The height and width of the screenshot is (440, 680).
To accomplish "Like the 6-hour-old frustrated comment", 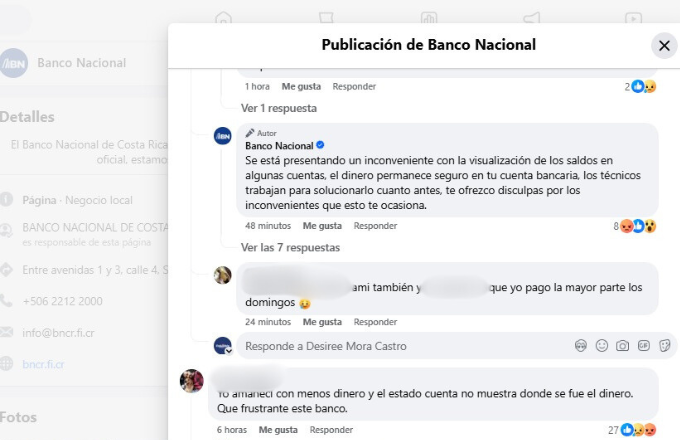I will [278, 430].
